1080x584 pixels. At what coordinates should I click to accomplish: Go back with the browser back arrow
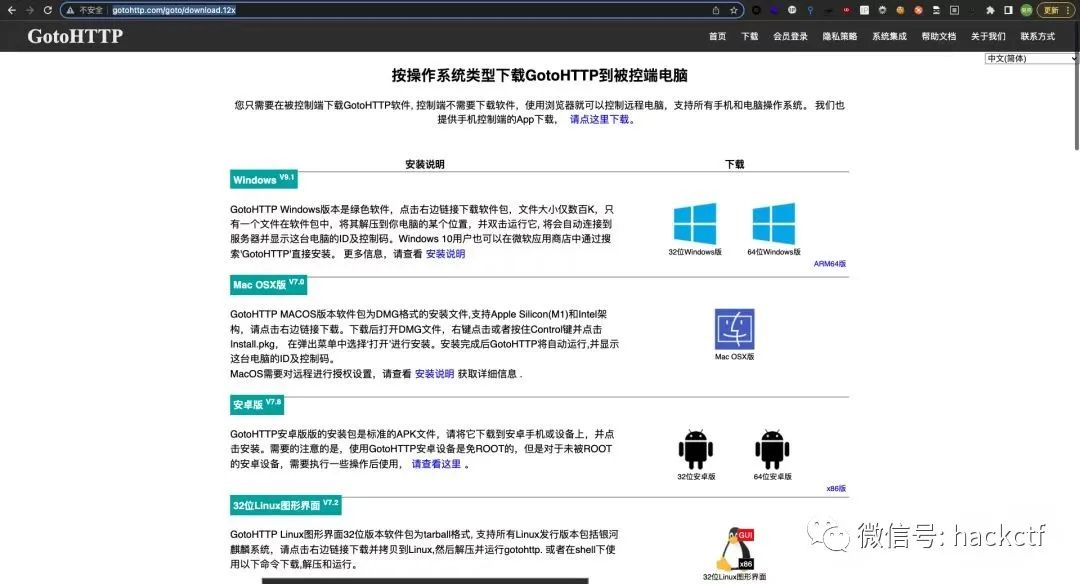point(12,10)
